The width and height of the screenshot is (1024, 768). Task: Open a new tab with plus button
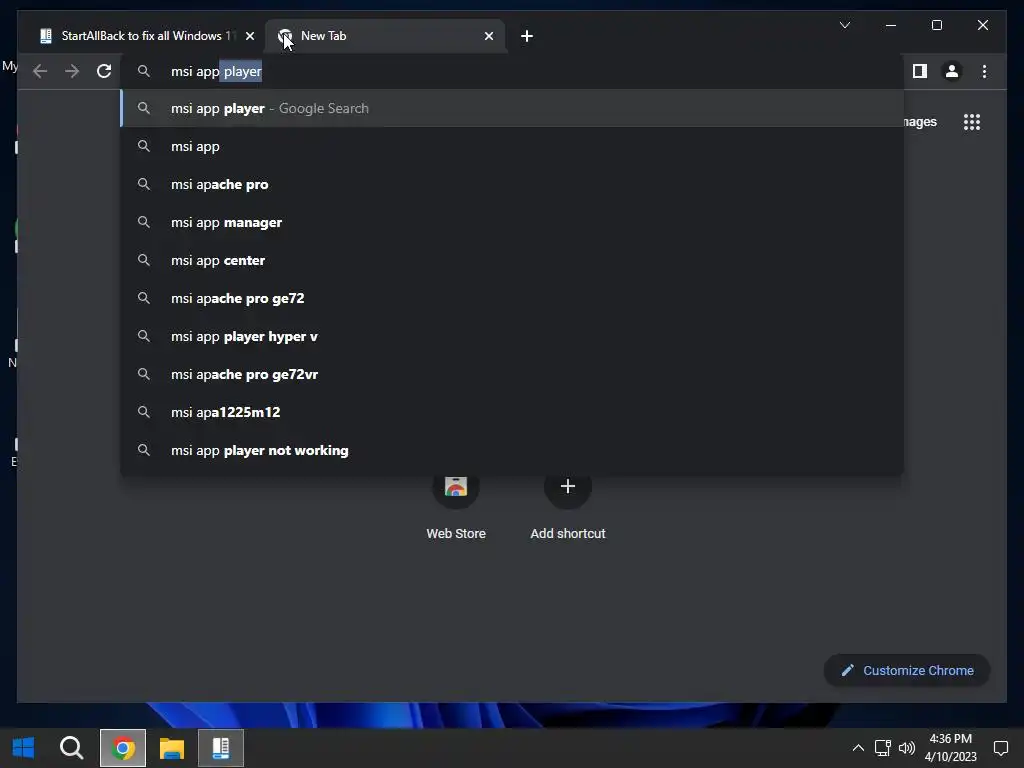pyautogui.click(x=527, y=36)
